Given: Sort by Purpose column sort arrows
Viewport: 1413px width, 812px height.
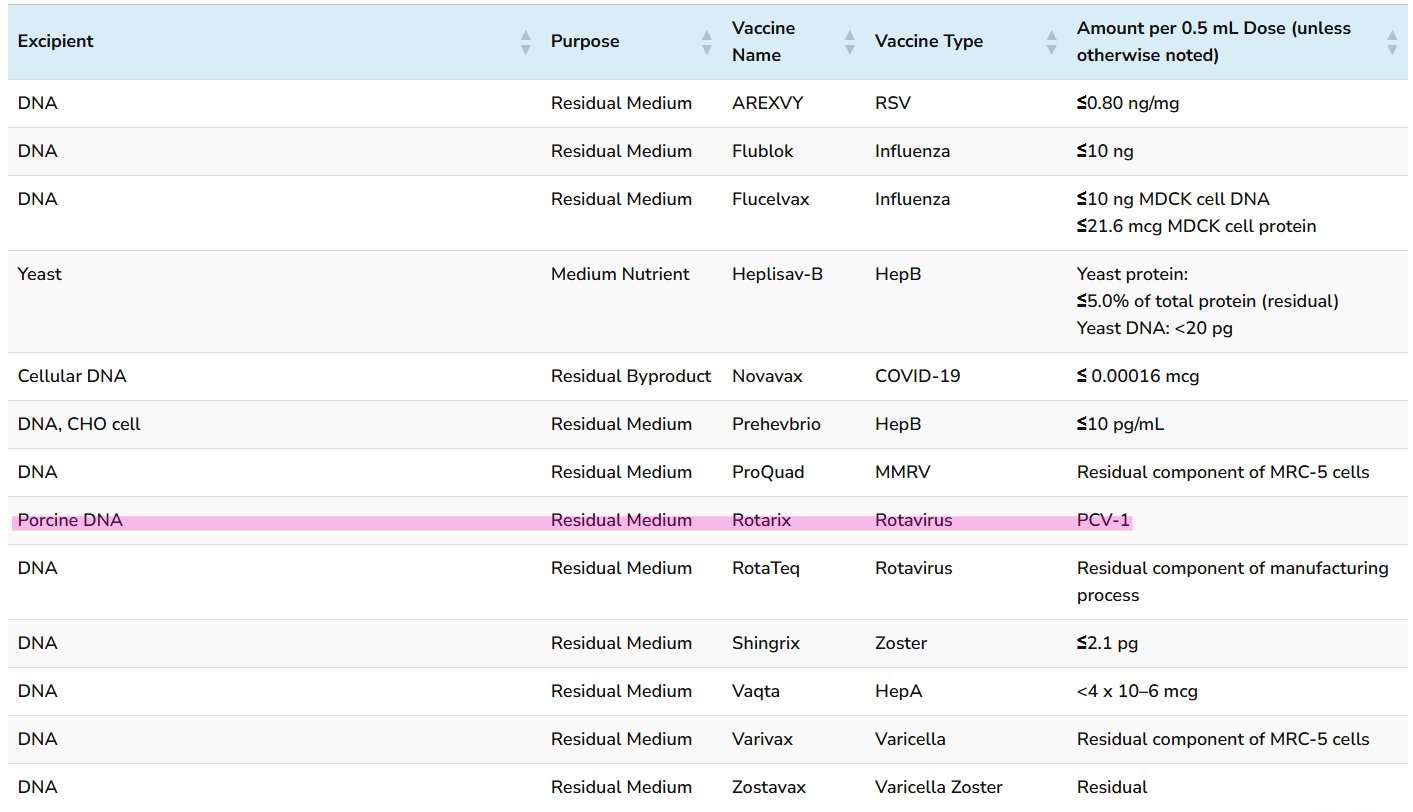Looking at the screenshot, I should (x=707, y=42).
